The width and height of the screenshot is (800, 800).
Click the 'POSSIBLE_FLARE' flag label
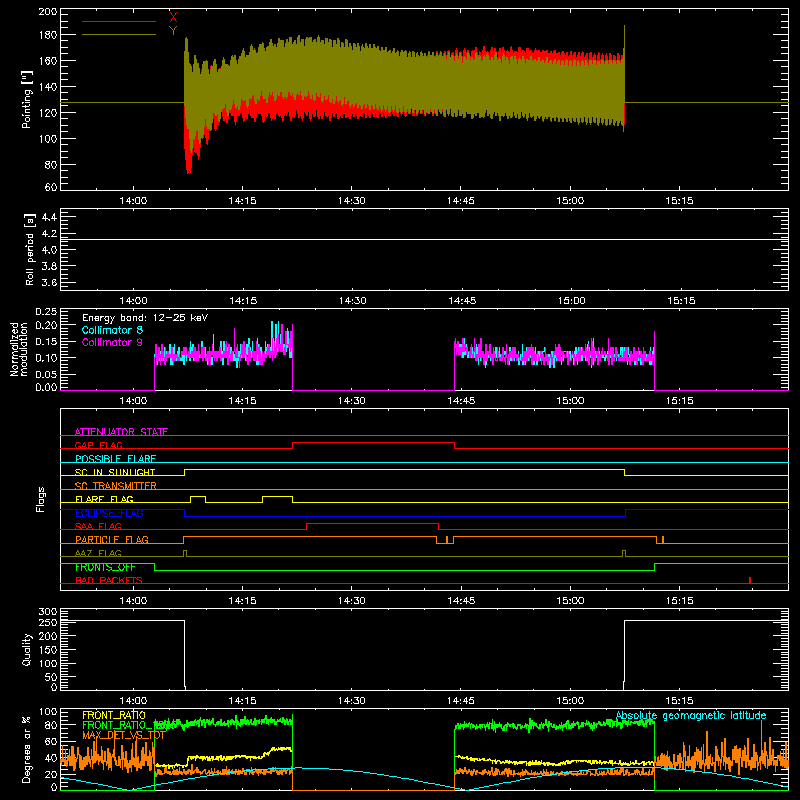(115, 459)
